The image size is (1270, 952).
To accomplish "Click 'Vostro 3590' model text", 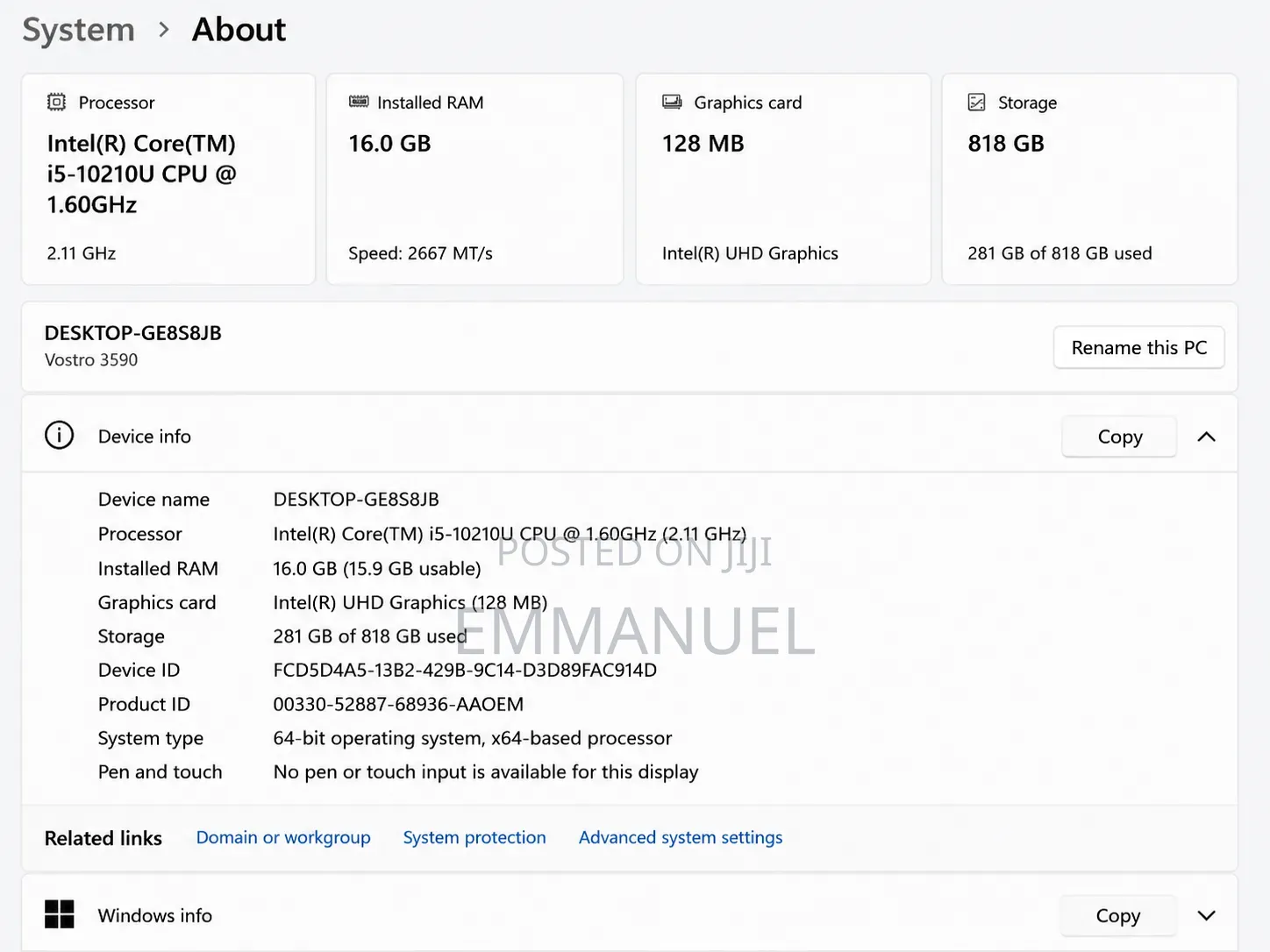I will [x=91, y=360].
